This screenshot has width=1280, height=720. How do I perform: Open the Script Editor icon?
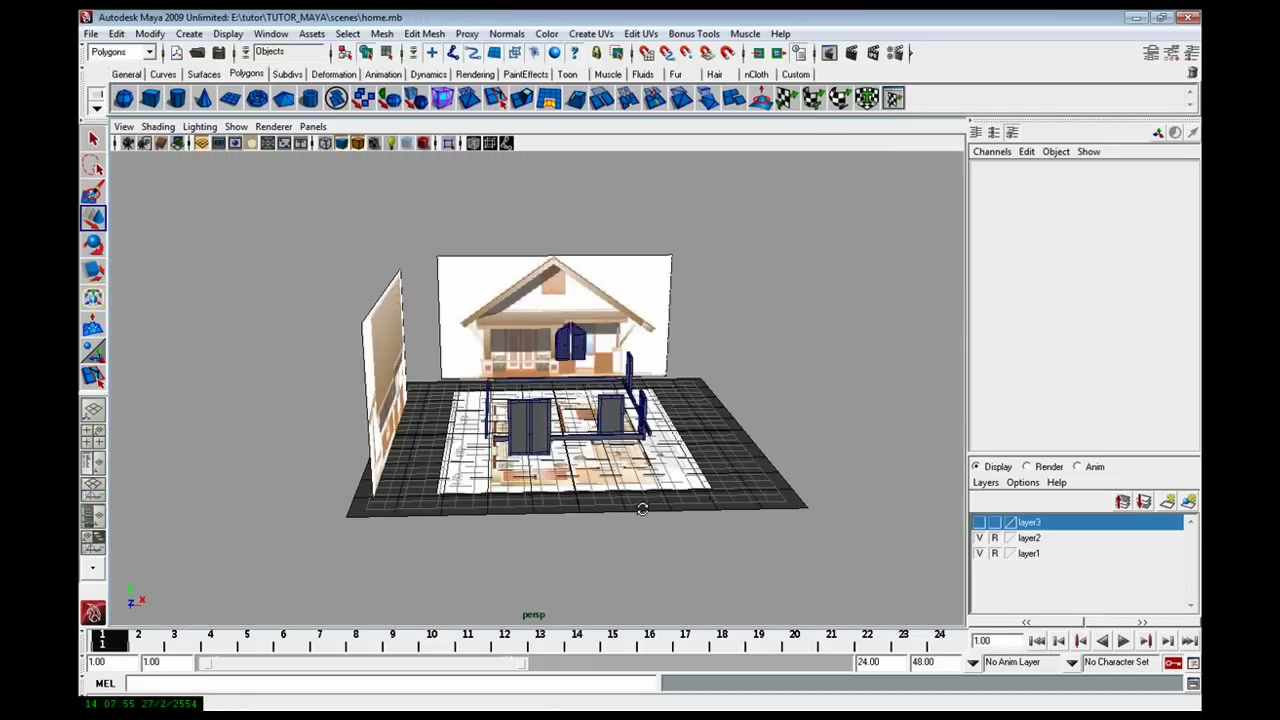coord(1193,684)
